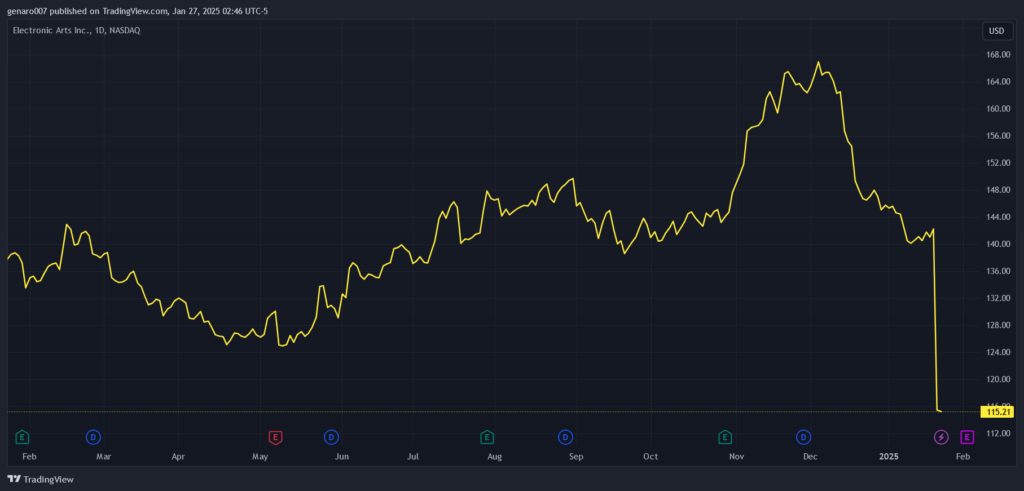Click the TradingView logo at bottom left
Image resolution: width=1024 pixels, height=491 pixels.
pyautogui.click(x=41, y=479)
